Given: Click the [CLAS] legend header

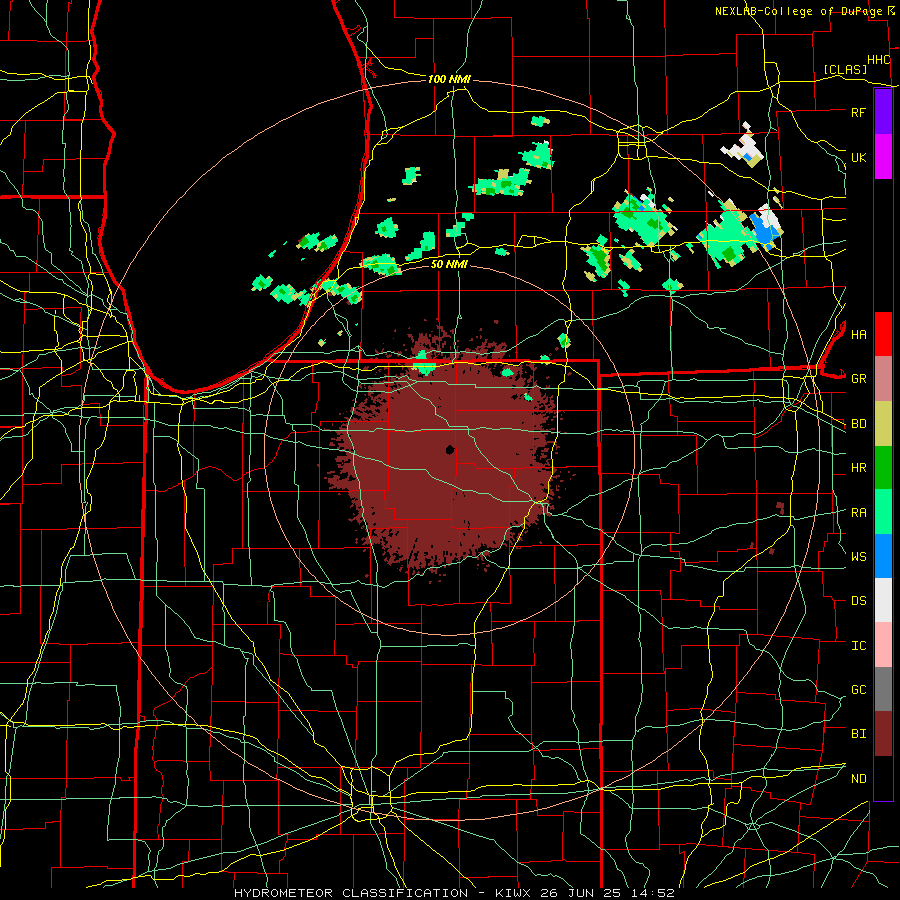Looking at the screenshot, I should (x=845, y=69).
